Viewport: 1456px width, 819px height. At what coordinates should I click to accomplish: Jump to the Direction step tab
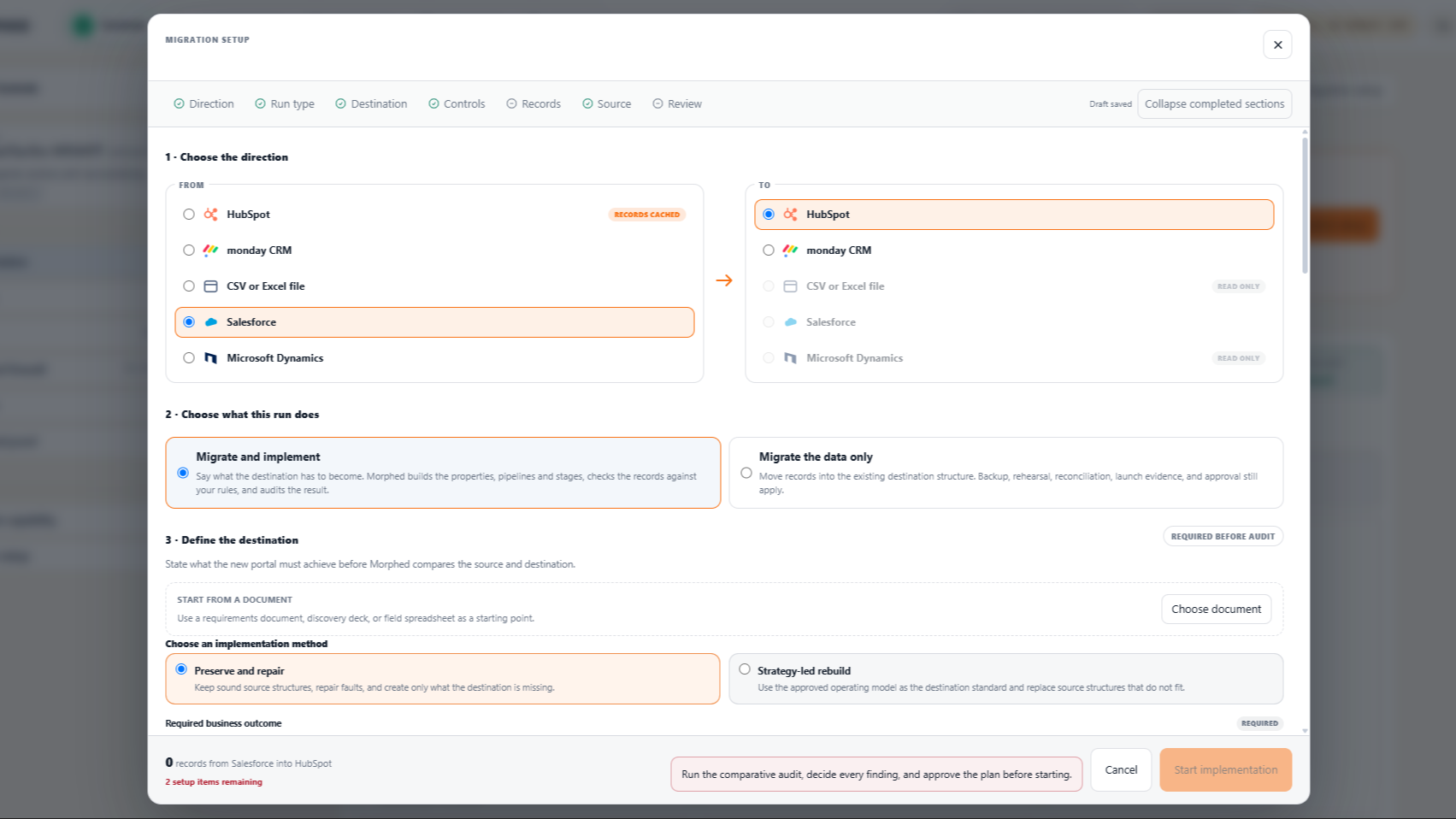(x=203, y=104)
